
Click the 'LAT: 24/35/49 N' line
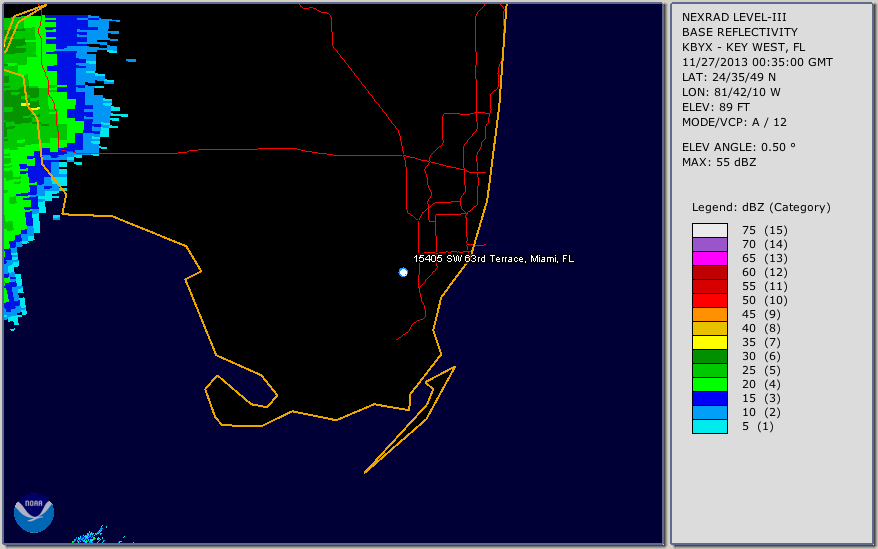(x=728, y=77)
